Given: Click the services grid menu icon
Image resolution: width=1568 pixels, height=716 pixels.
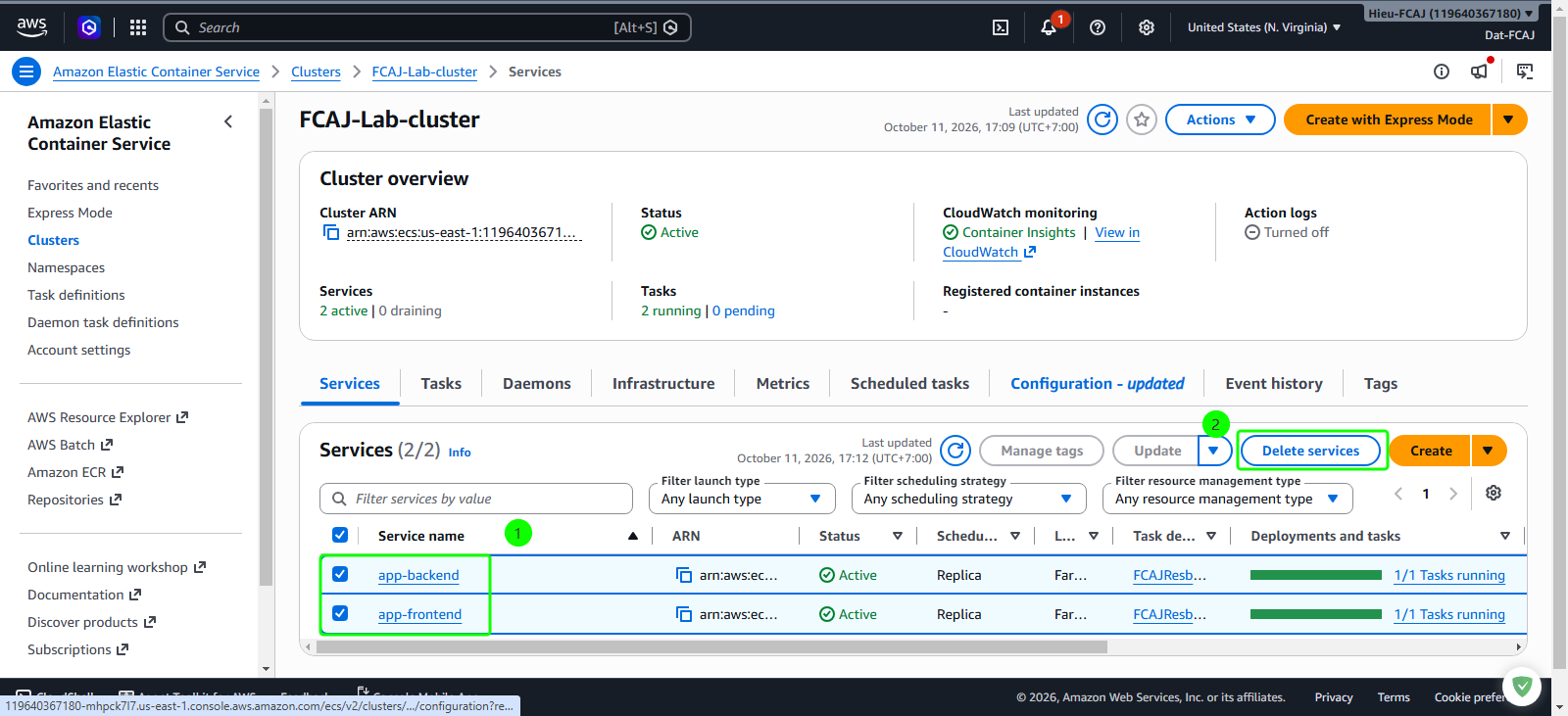Looking at the screenshot, I should [x=138, y=27].
